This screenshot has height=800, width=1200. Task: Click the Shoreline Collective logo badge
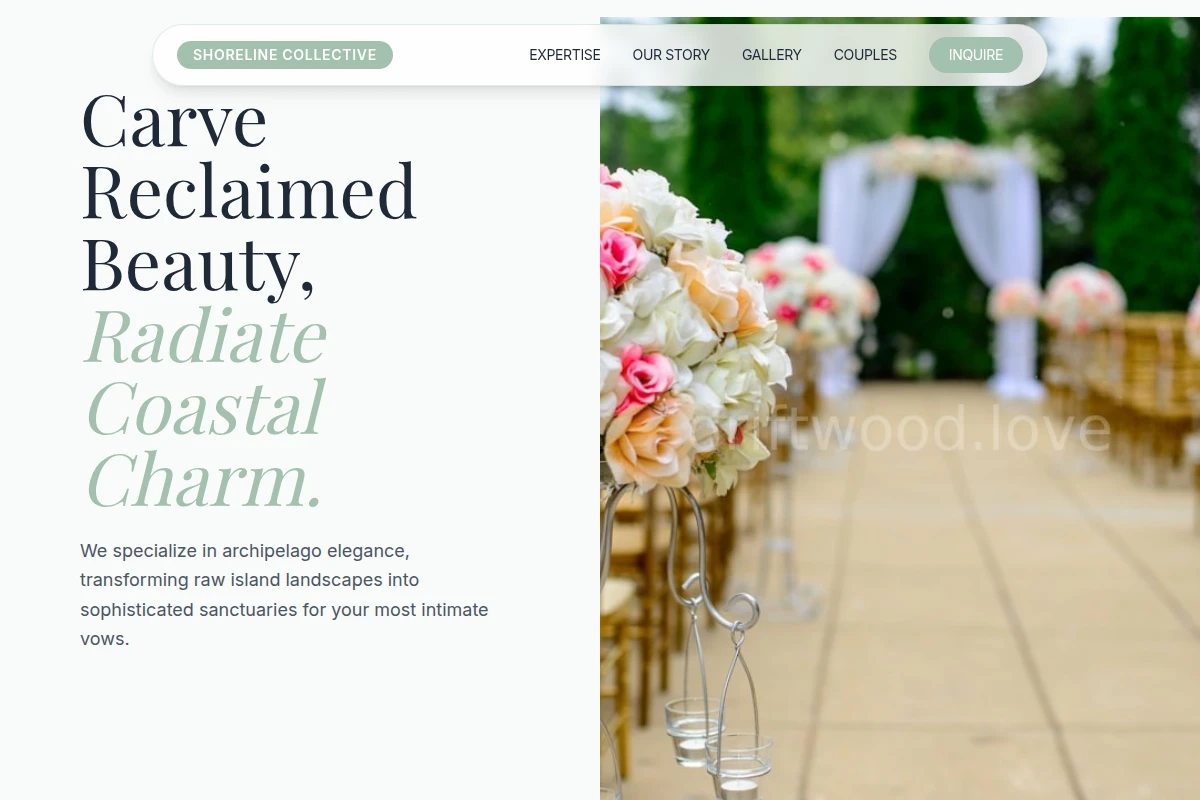(285, 55)
